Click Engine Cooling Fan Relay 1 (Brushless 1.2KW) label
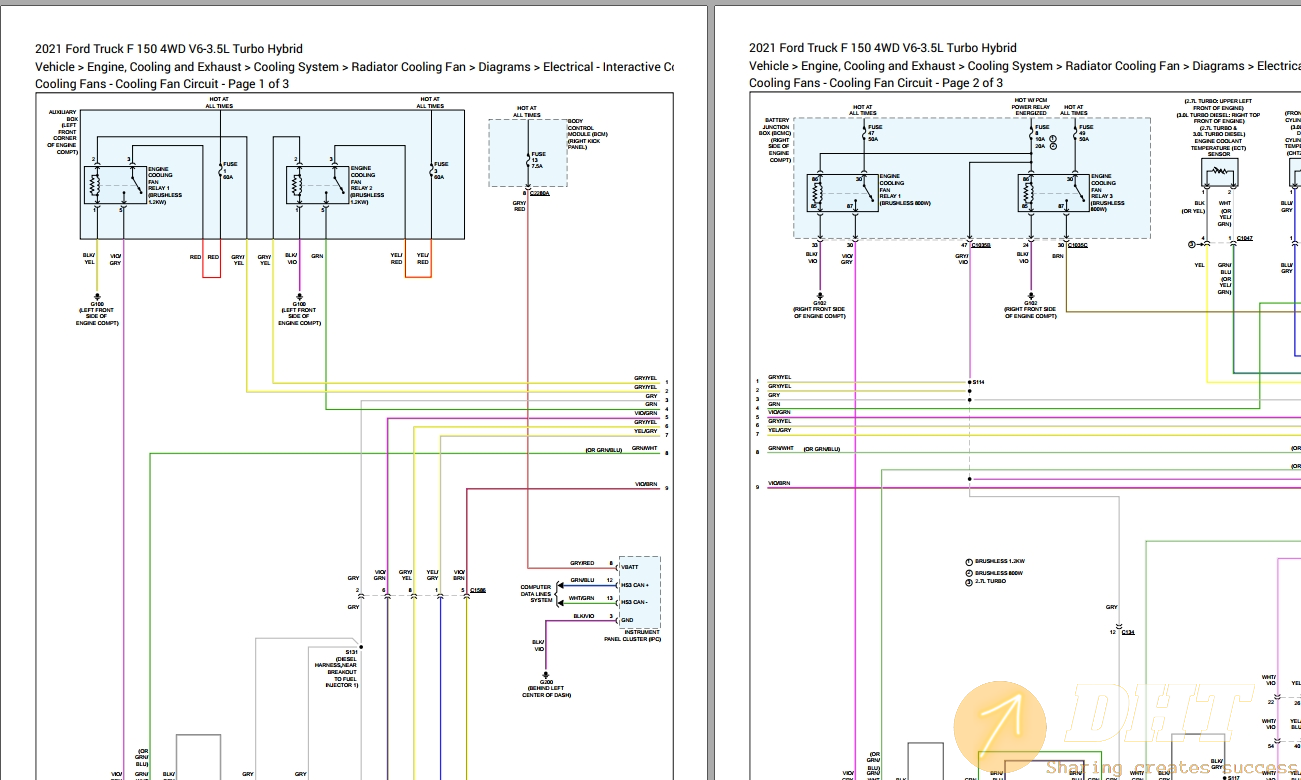The height and width of the screenshot is (780, 1301). click(165, 185)
